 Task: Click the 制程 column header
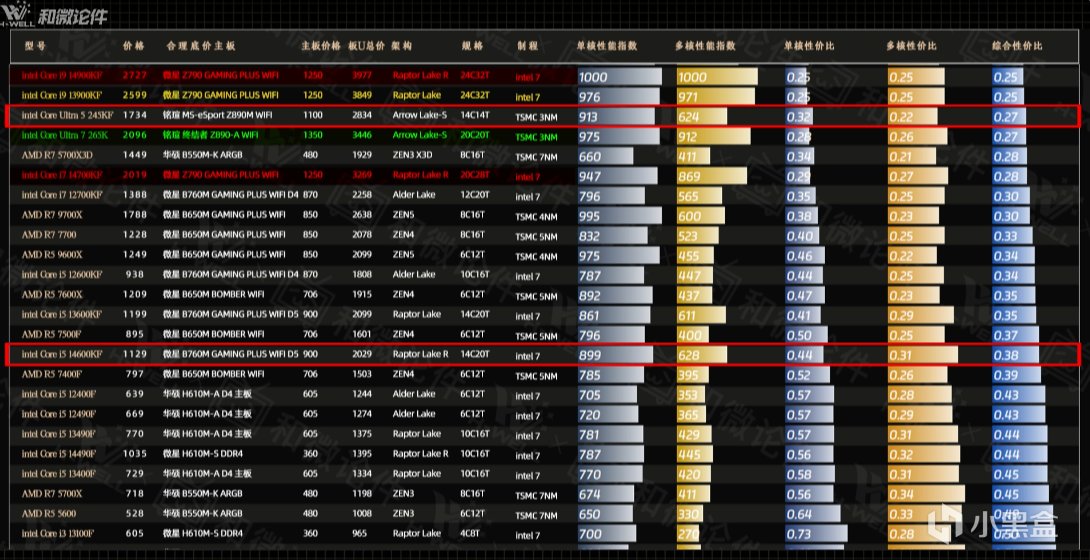click(528, 46)
